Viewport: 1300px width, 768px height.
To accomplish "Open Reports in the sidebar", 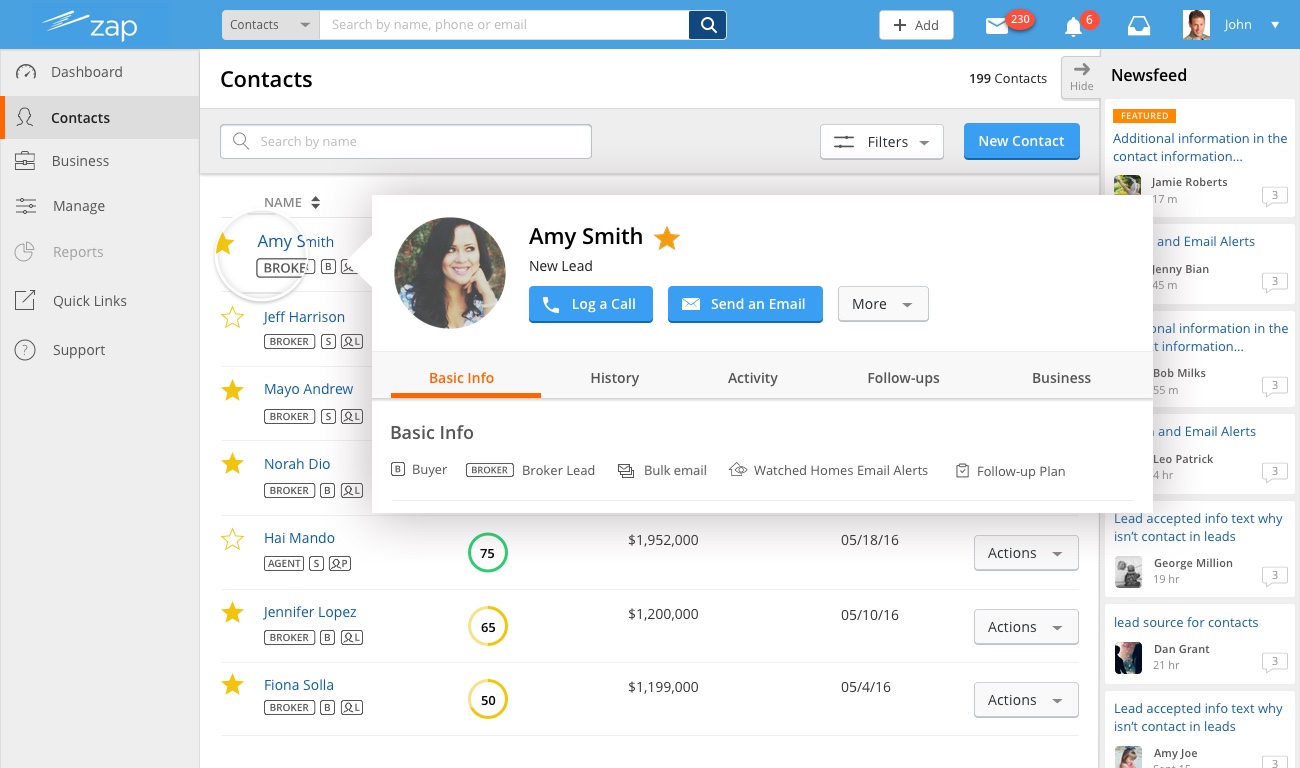I will (x=100, y=252).
